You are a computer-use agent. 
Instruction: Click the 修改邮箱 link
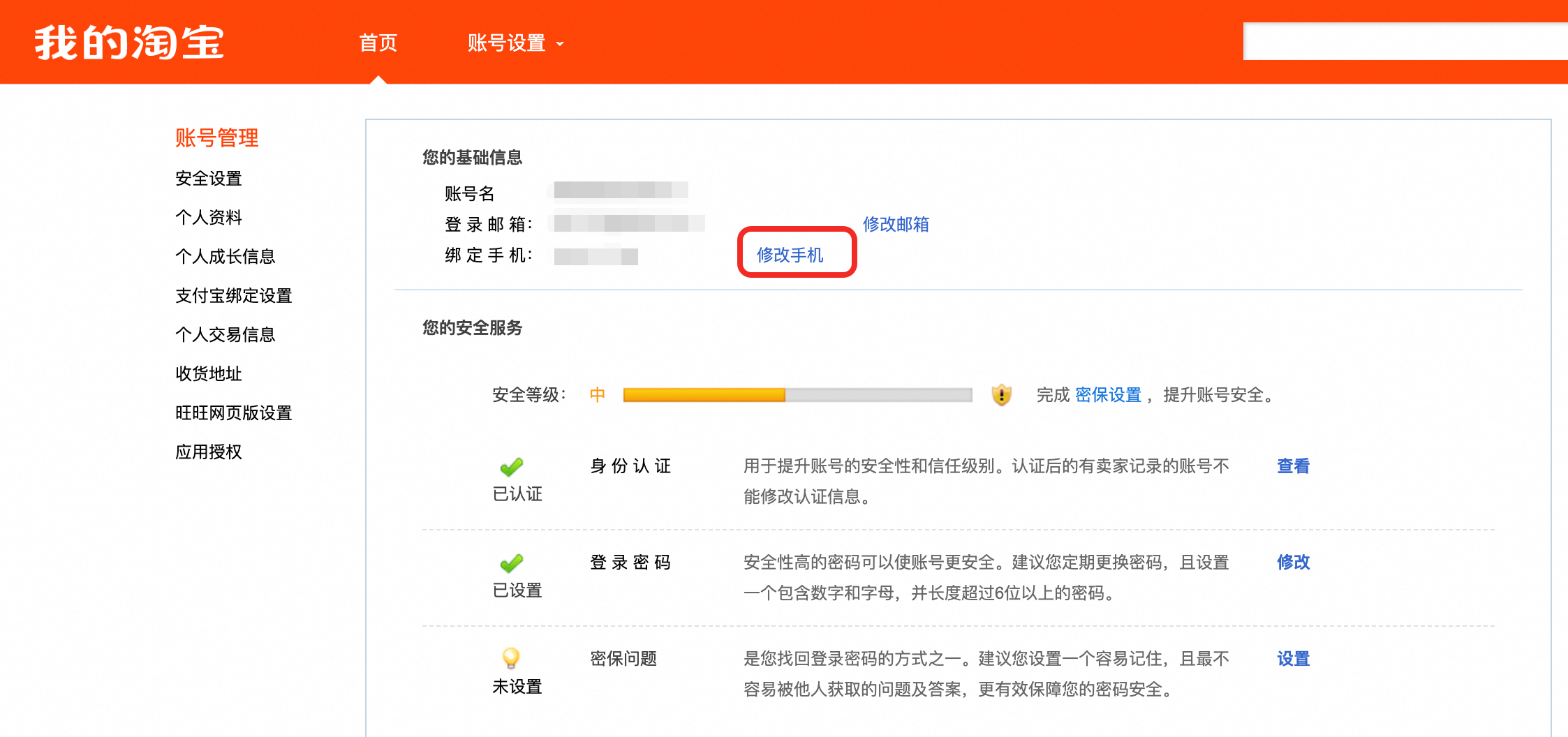point(896,224)
